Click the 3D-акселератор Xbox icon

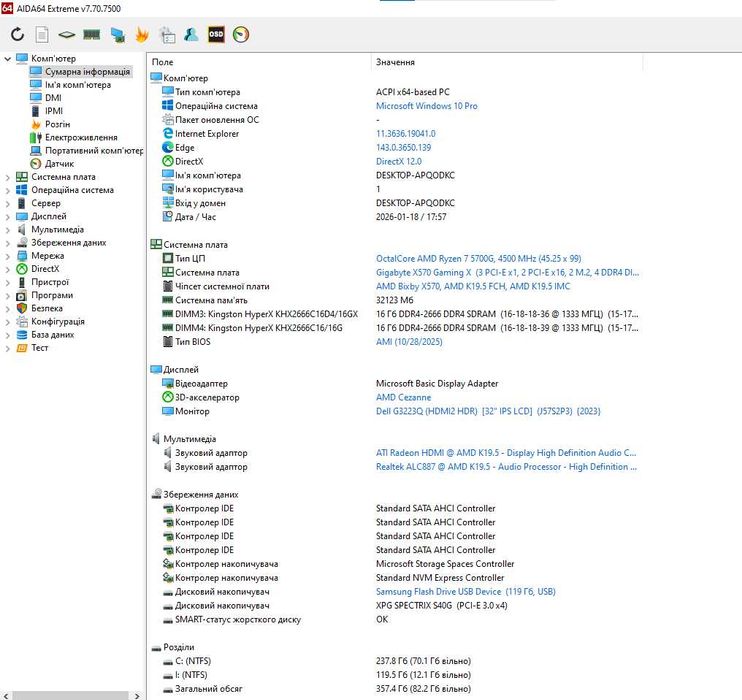coord(168,397)
